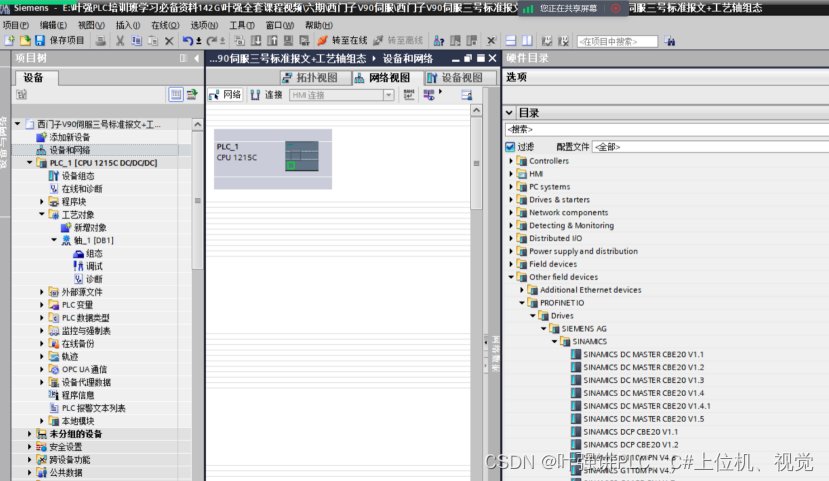Select SINAMICS DCP CBE20 V1.2 entry
Viewport: 829px width, 481px height.
(625, 444)
